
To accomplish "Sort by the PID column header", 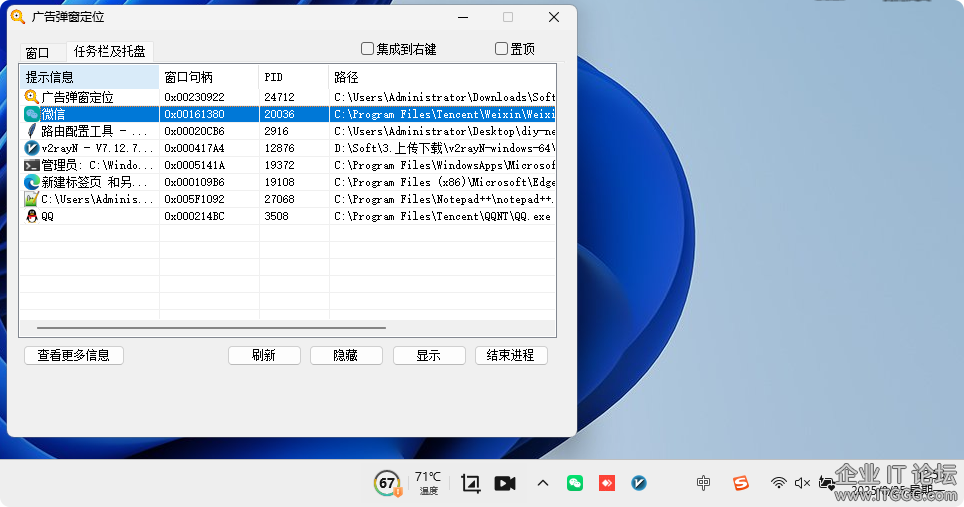I will (294, 77).
